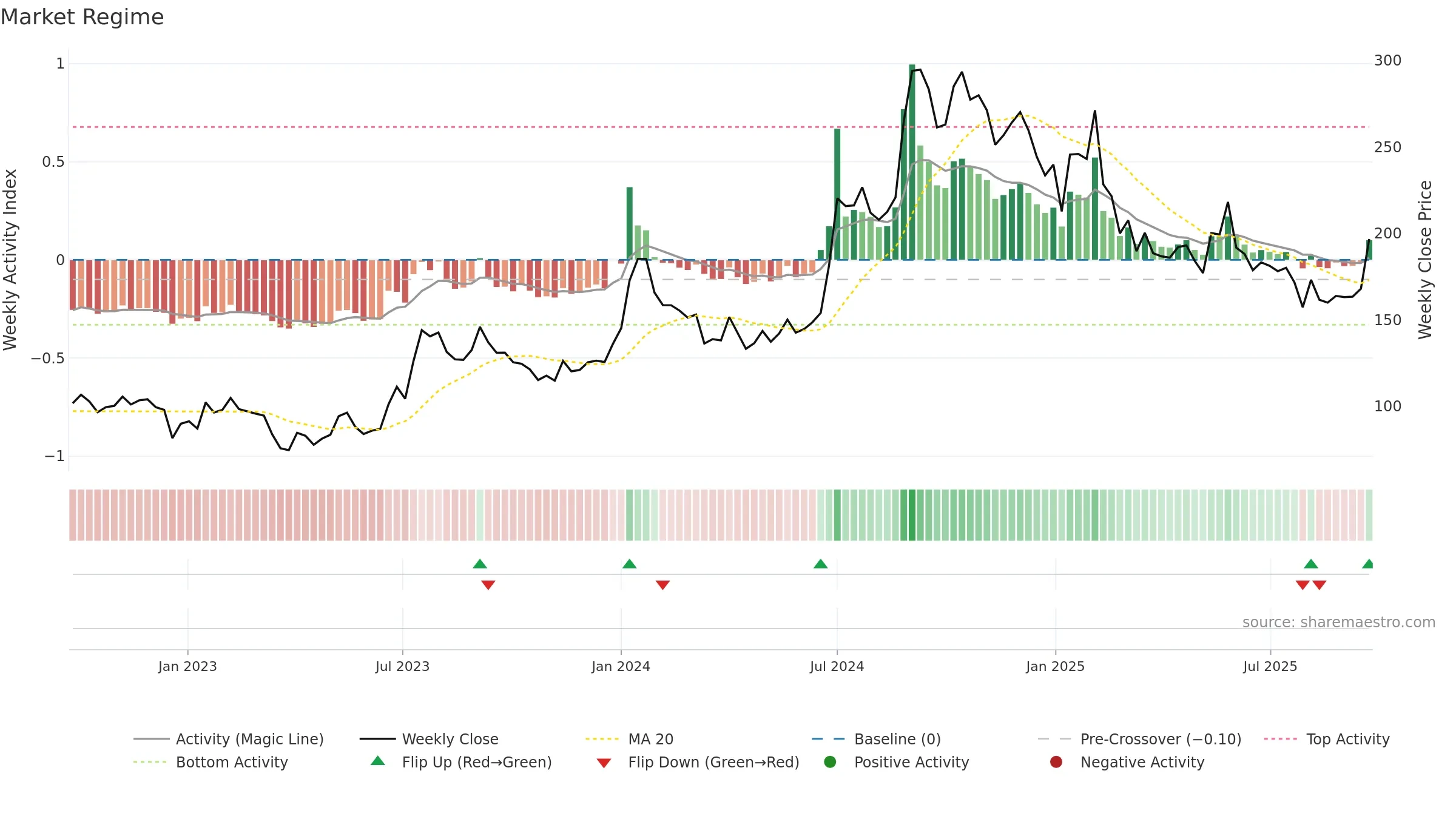Click the Jan 2023 x-axis label
The height and width of the screenshot is (819, 1456).
click(187, 666)
